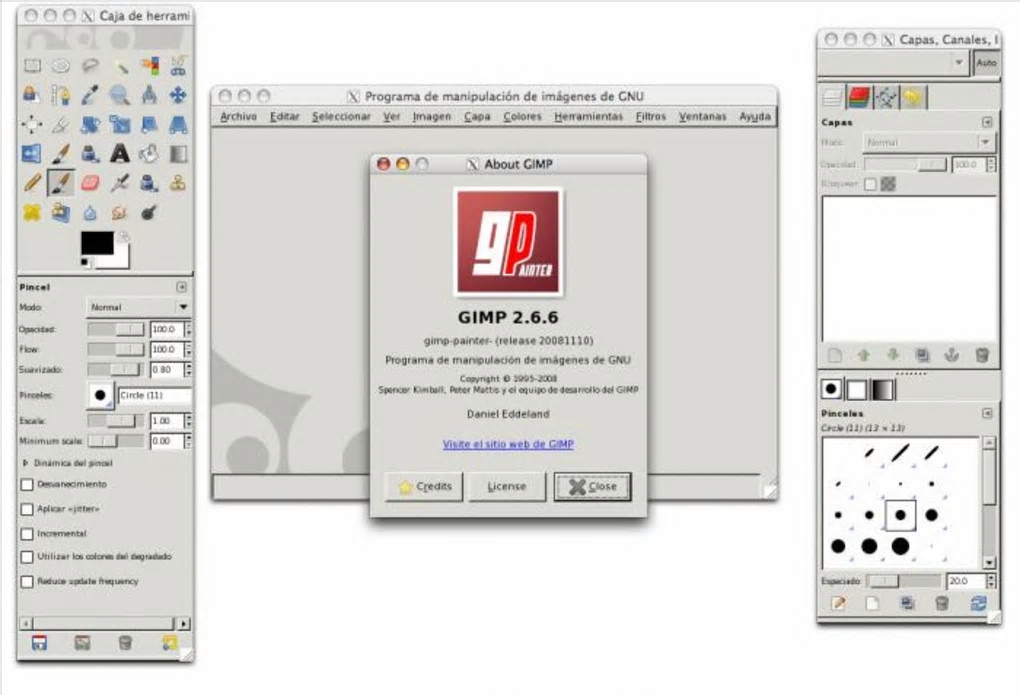Switch to the Channels tab in dock
Screen dimensions: 1020x695
pos(859,98)
